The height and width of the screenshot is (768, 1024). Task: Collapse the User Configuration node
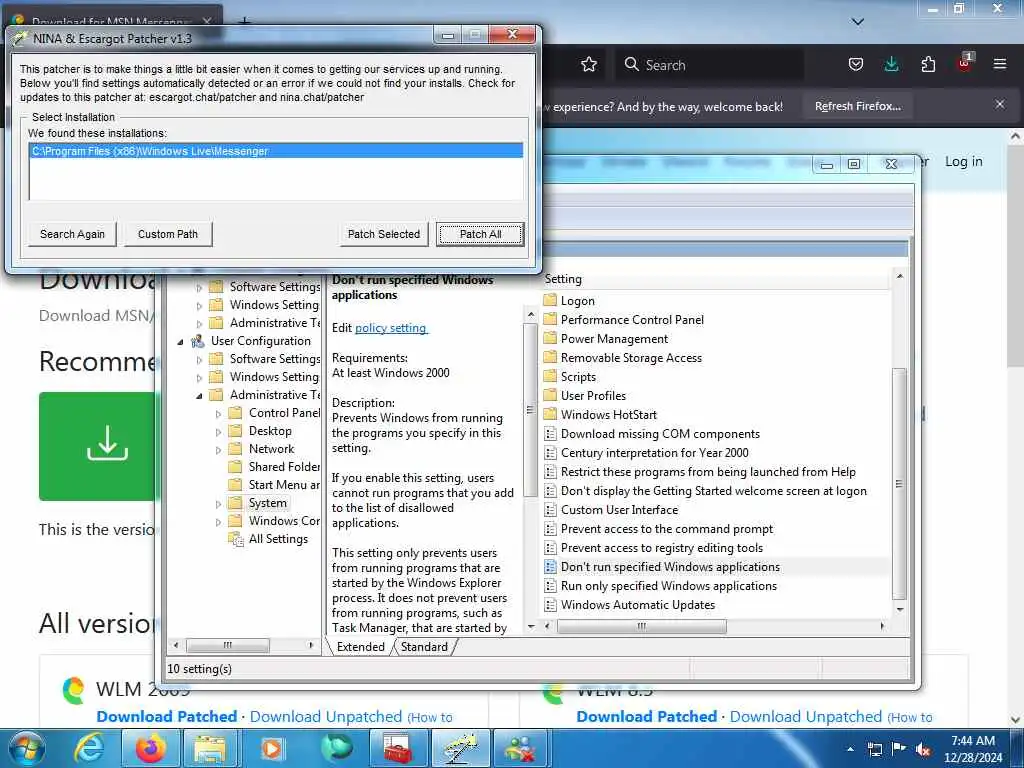(x=181, y=341)
